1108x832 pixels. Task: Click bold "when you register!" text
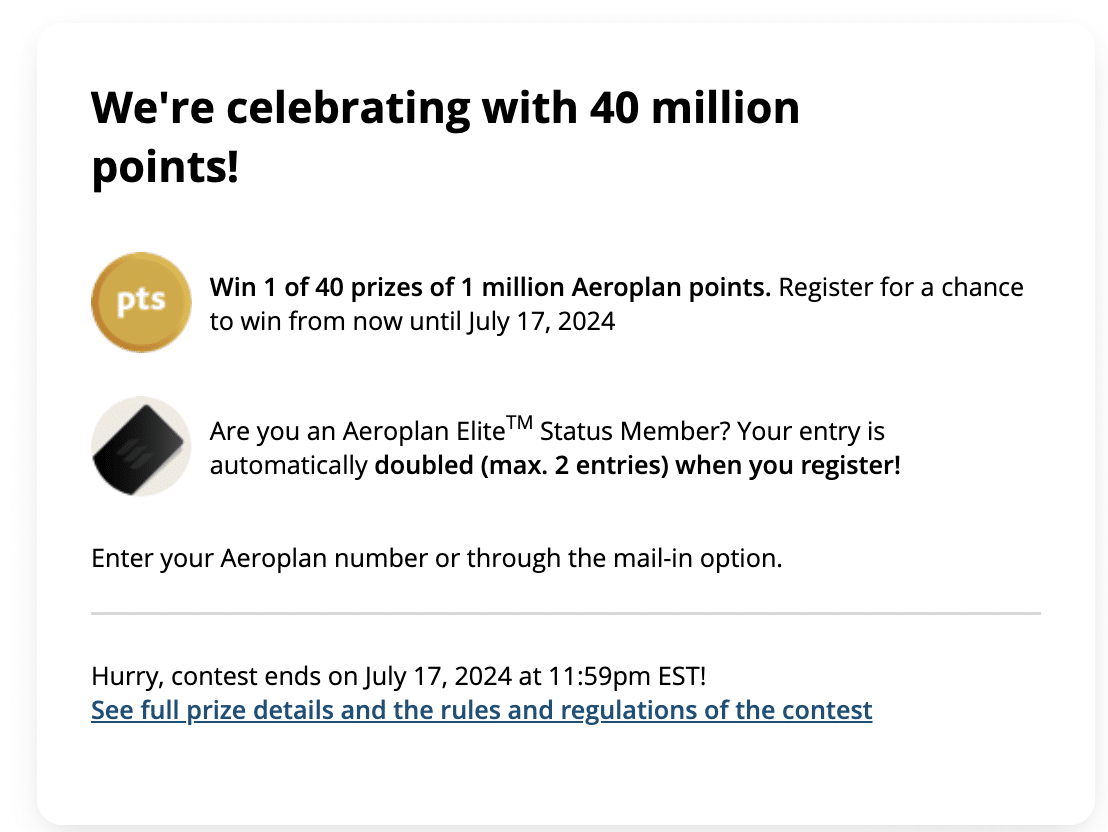coord(788,466)
